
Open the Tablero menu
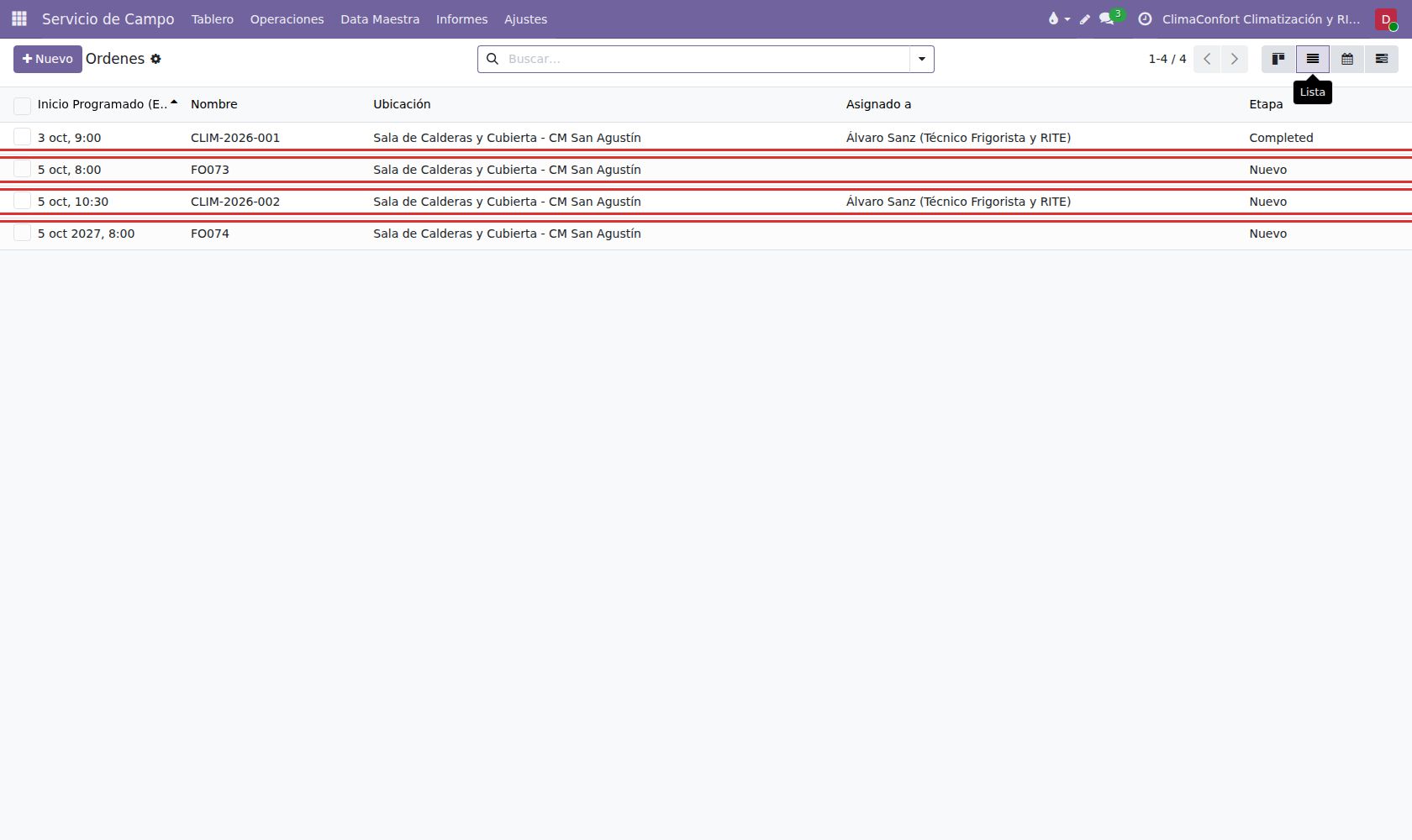point(213,19)
